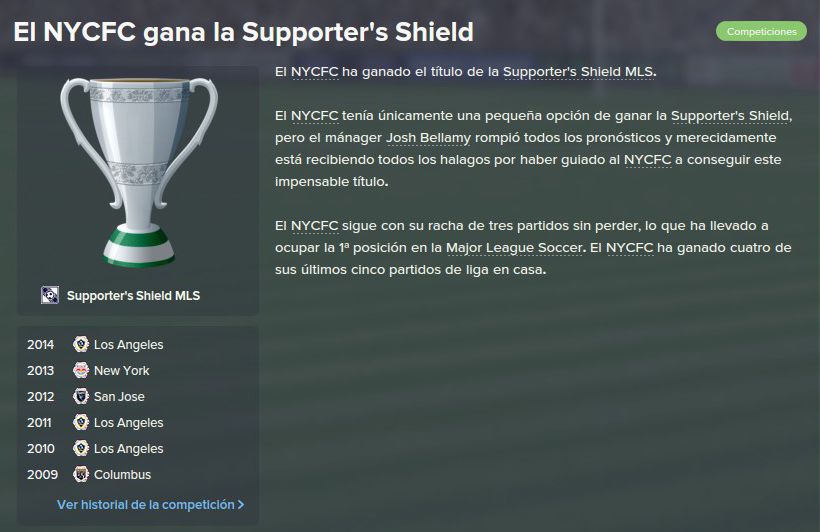Open the Columbus team name for 2009
This screenshot has width=820, height=532.
point(122,474)
